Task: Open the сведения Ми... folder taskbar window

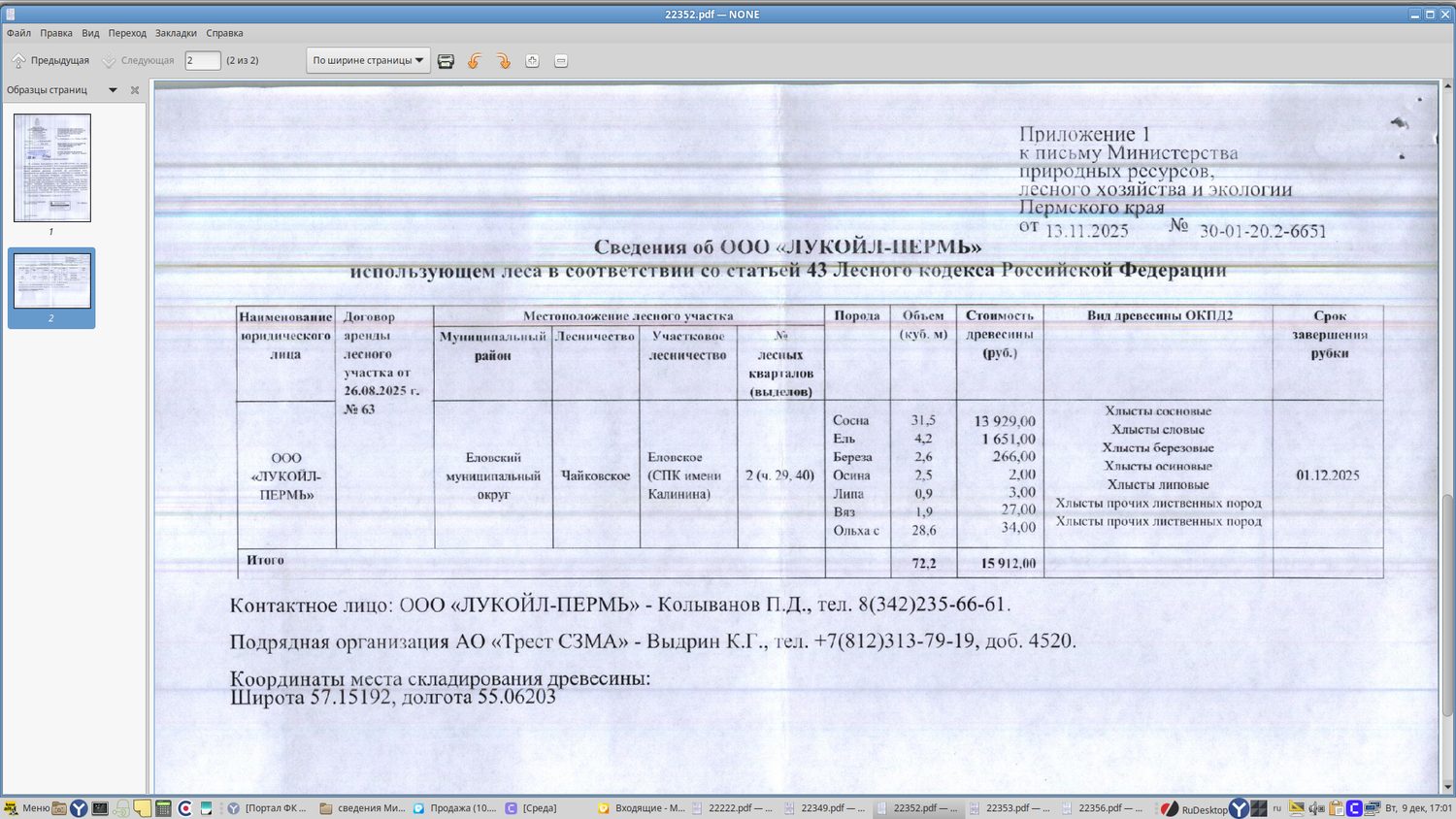Action: (x=362, y=808)
